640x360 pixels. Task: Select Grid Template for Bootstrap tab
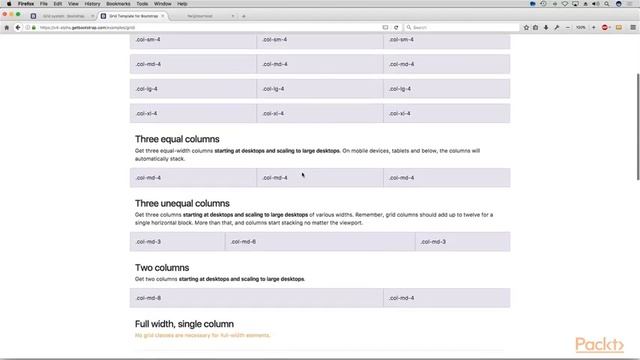tap(133, 16)
